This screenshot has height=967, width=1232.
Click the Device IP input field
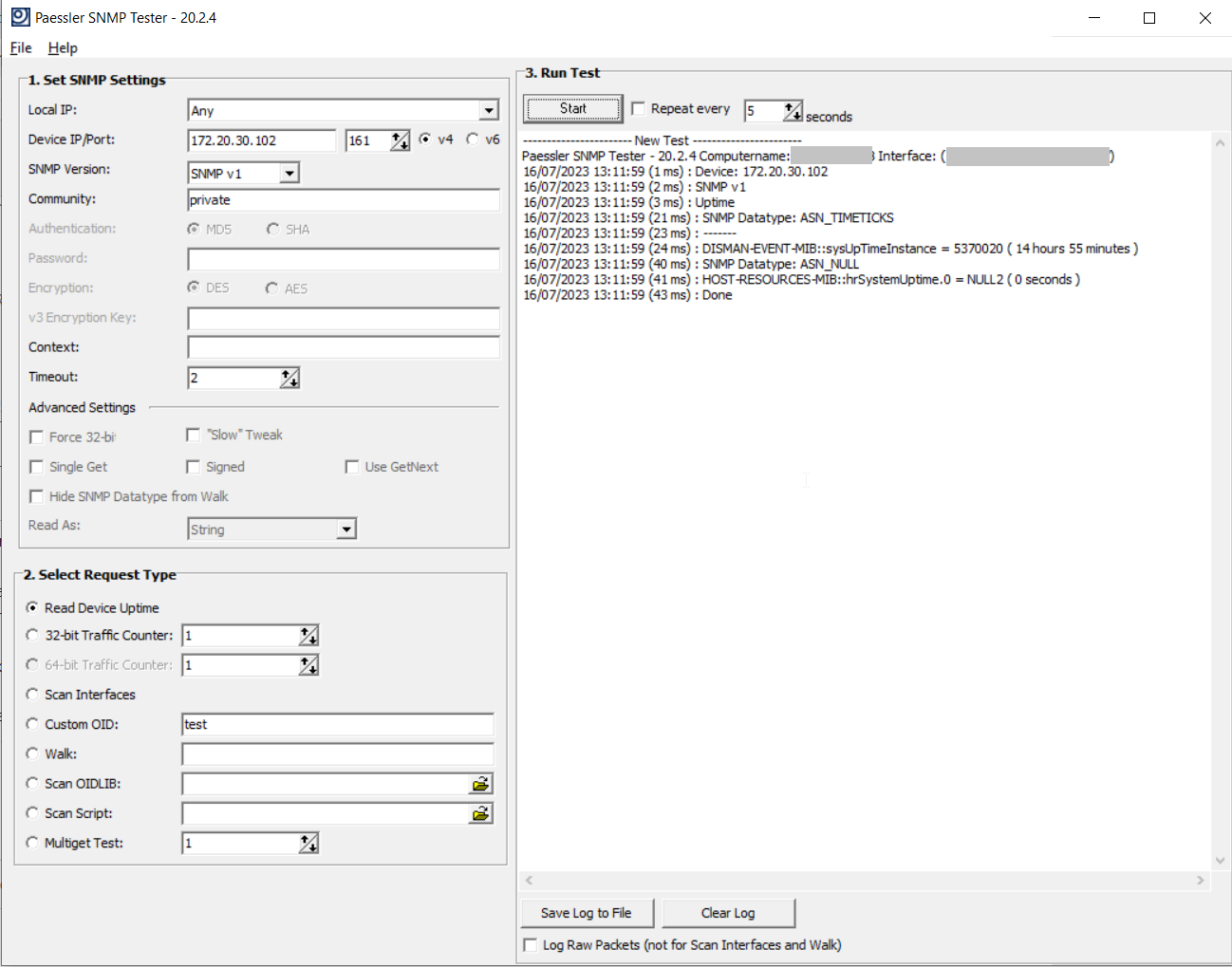click(262, 140)
